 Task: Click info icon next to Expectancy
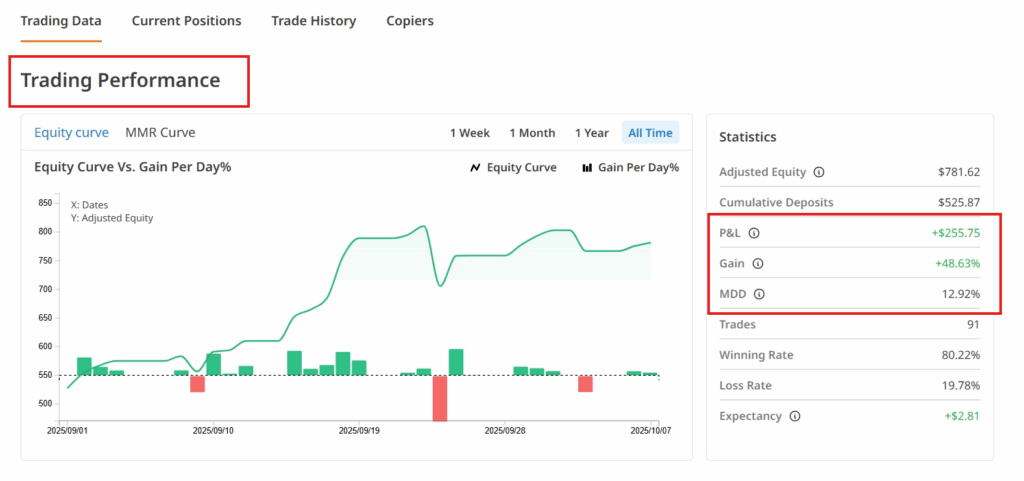[x=794, y=416]
